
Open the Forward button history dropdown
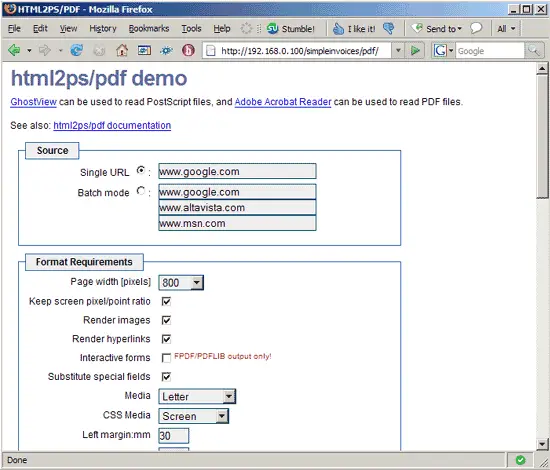click(x=61, y=51)
